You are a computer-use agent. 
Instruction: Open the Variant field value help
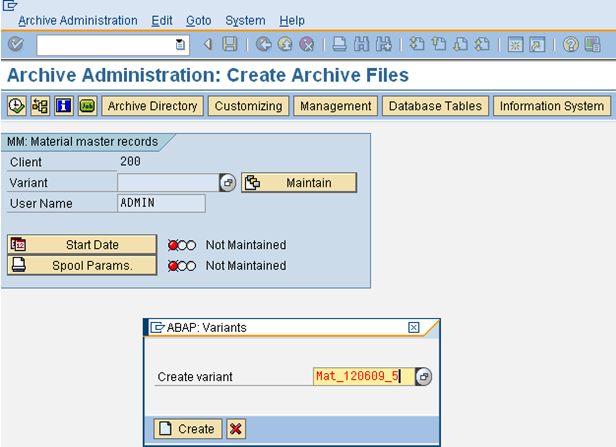(228, 183)
